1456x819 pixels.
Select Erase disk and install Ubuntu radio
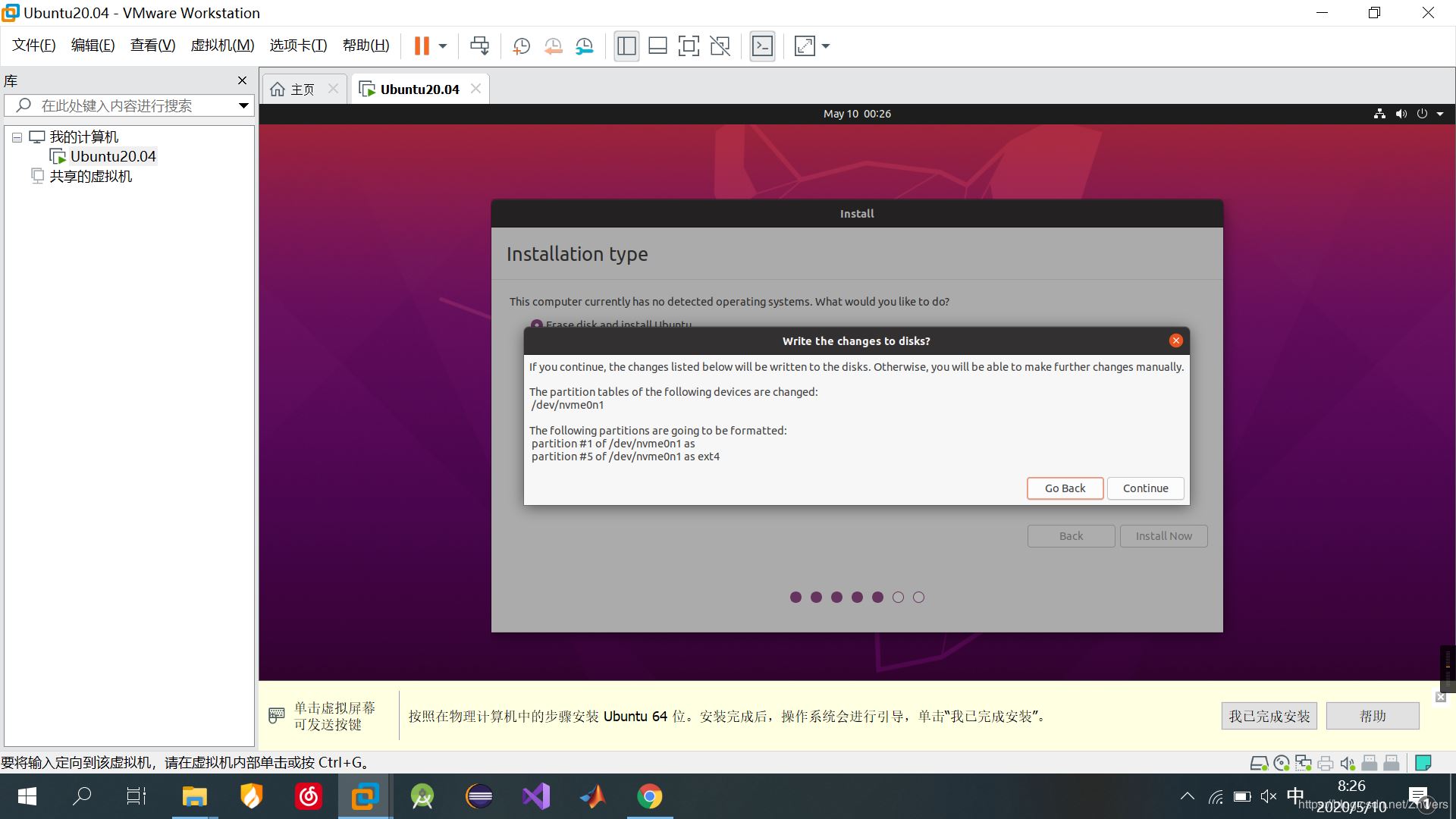[x=537, y=325]
